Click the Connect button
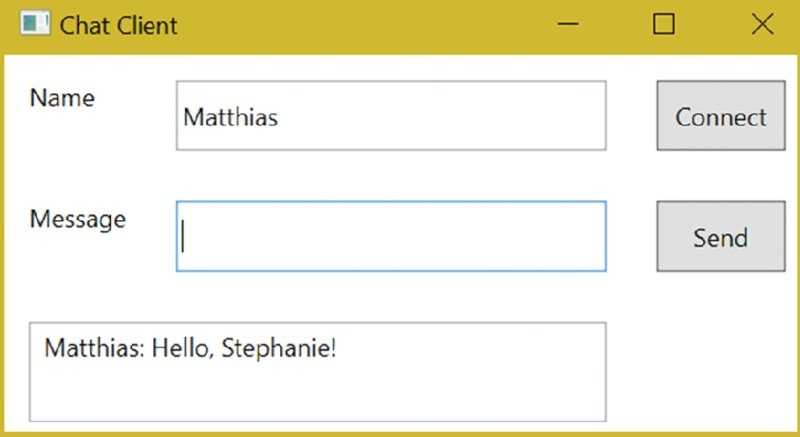This screenshot has height=437, width=800. 721,115
